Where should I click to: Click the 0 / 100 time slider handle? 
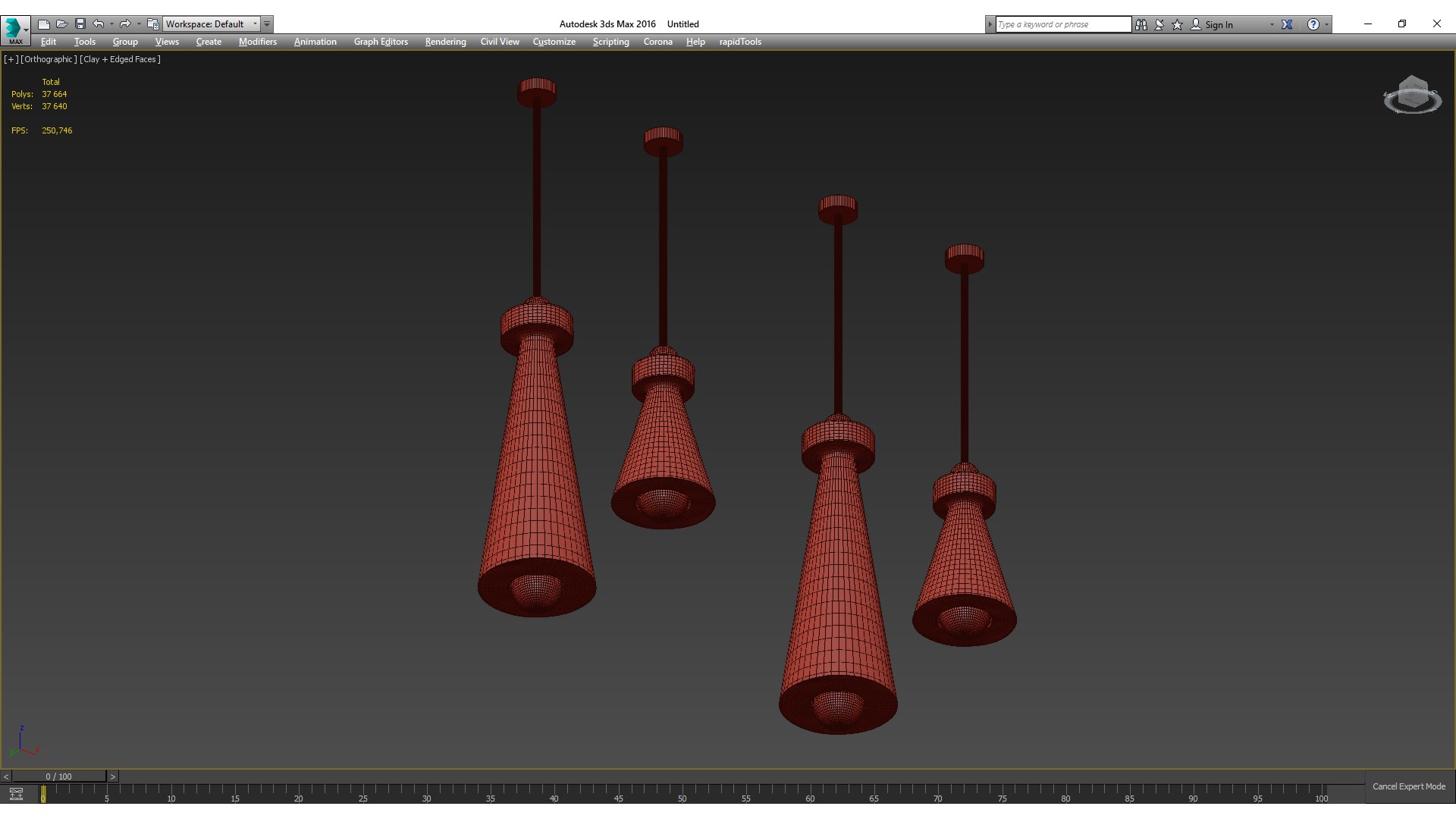tap(59, 777)
